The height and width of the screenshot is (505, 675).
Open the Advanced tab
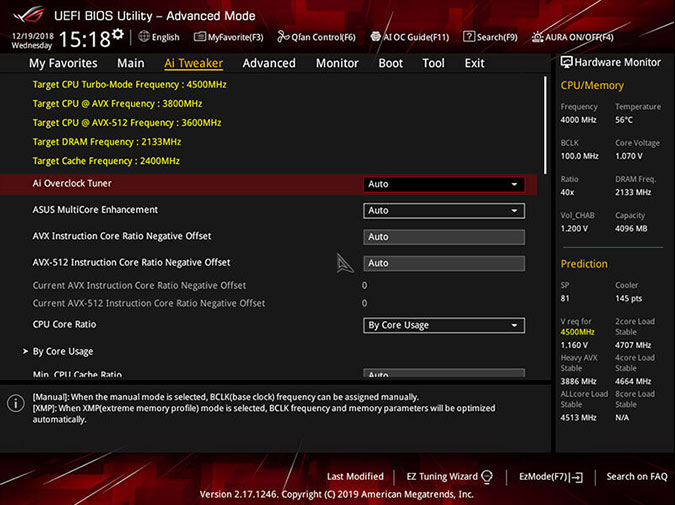pyautogui.click(x=269, y=63)
